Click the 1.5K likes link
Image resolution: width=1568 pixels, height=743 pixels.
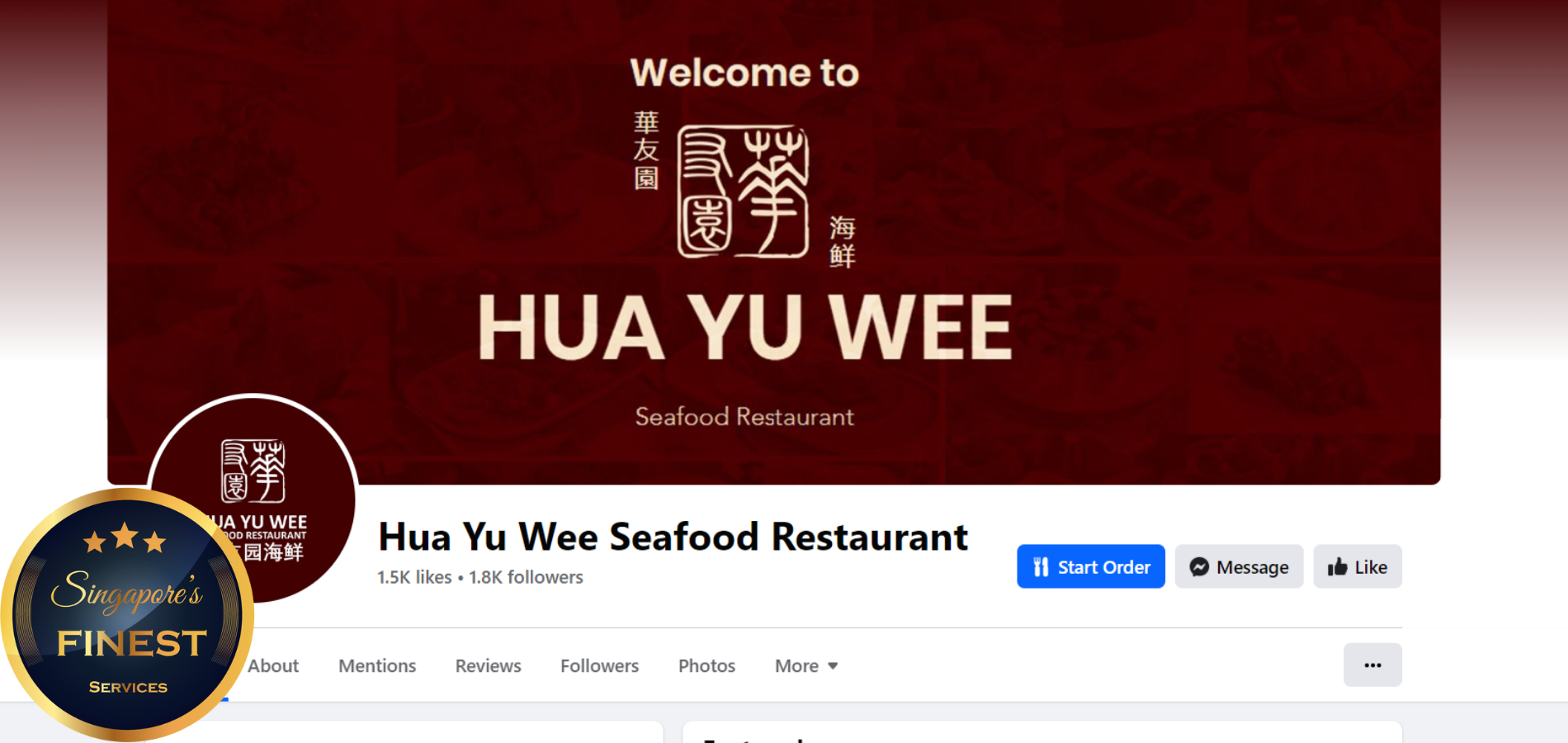click(414, 577)
